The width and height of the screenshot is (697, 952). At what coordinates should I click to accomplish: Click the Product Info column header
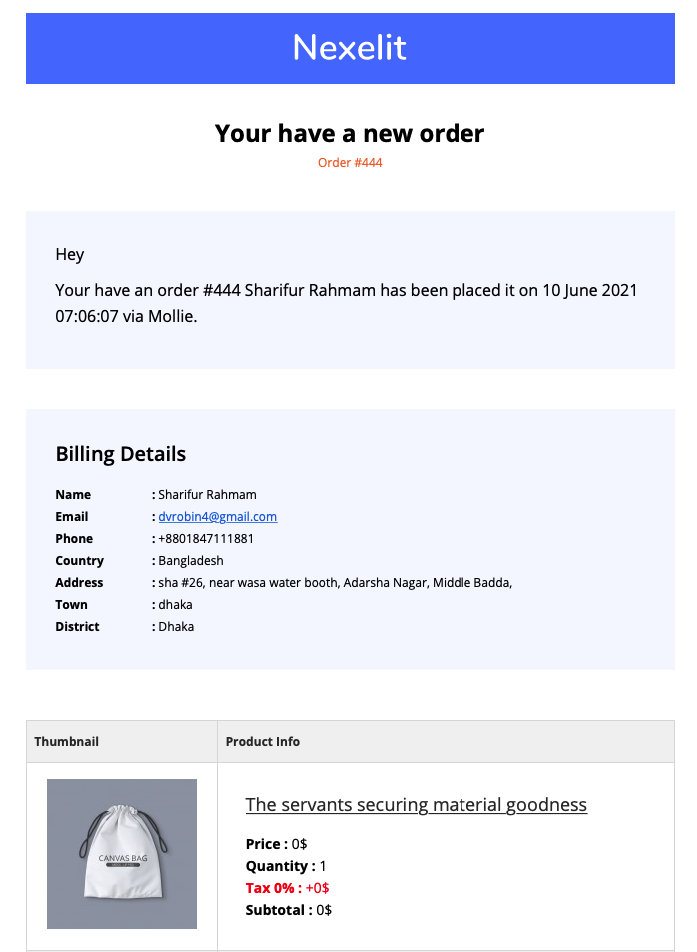[x=263, y=741]
